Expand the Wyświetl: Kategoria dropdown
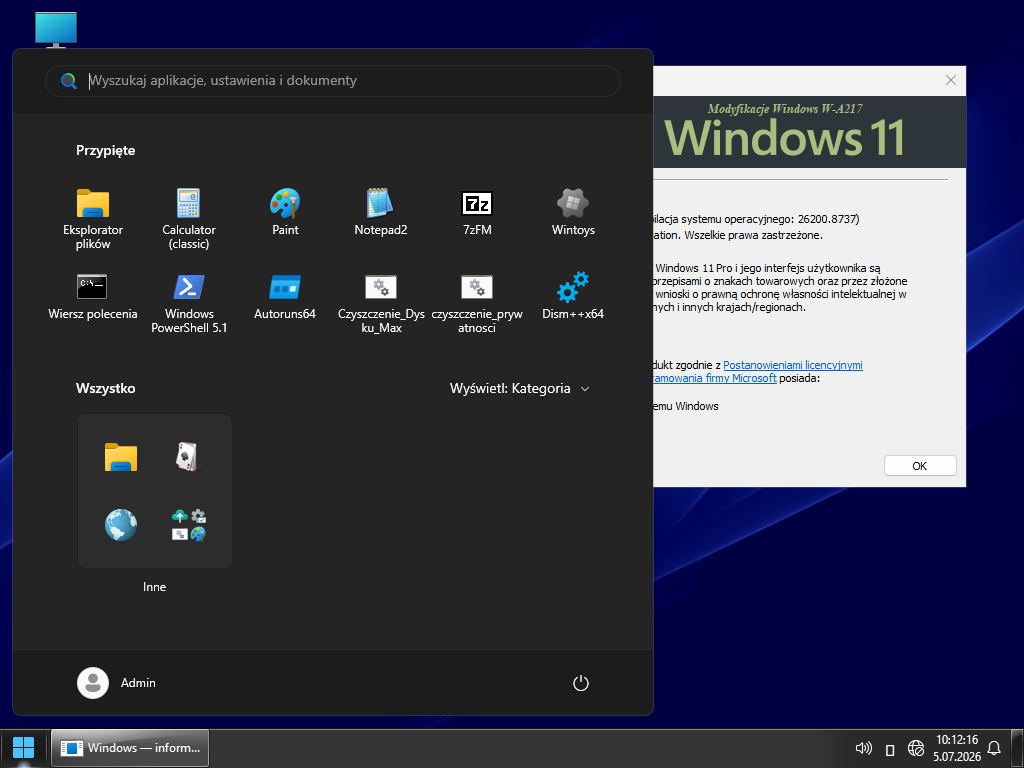The height and width of the screenshot is (768, 1024). click(520, 389)
